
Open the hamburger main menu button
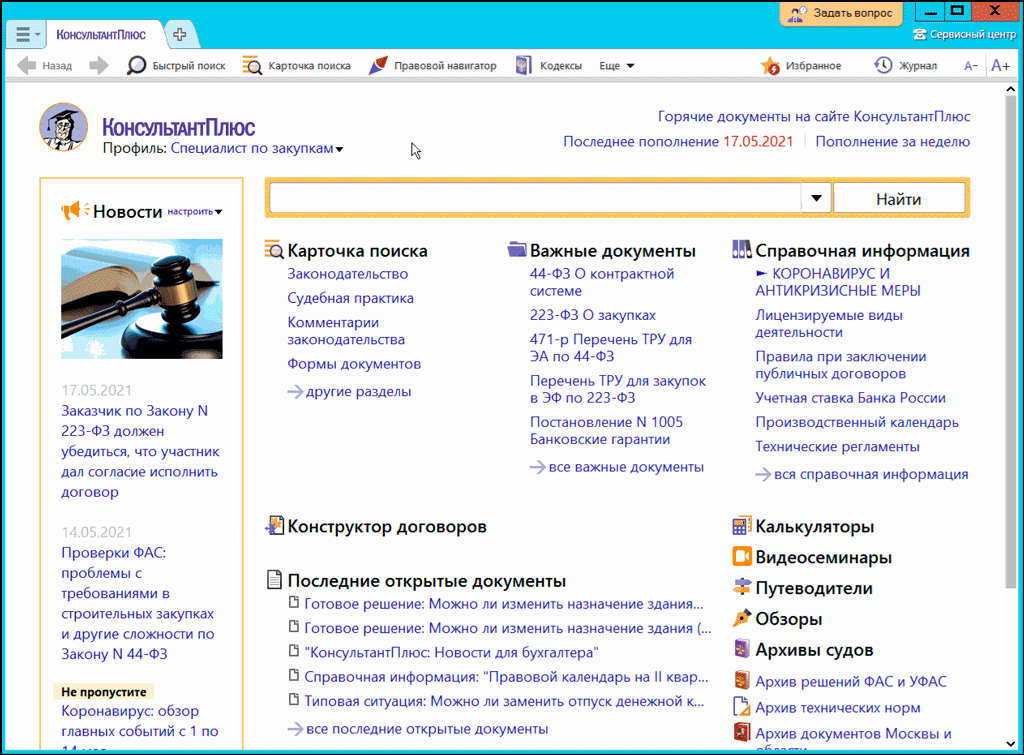point(25,35)
